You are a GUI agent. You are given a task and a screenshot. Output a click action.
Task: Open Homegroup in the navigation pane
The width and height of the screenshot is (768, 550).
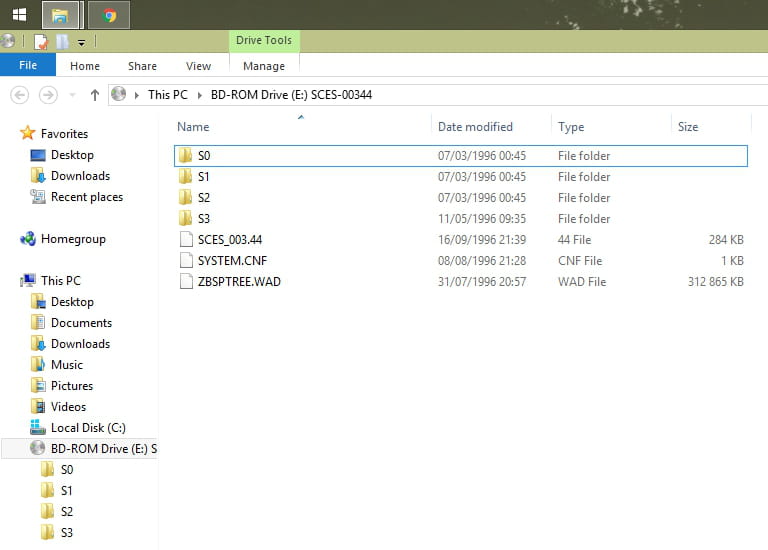click(x=72, y=239)
